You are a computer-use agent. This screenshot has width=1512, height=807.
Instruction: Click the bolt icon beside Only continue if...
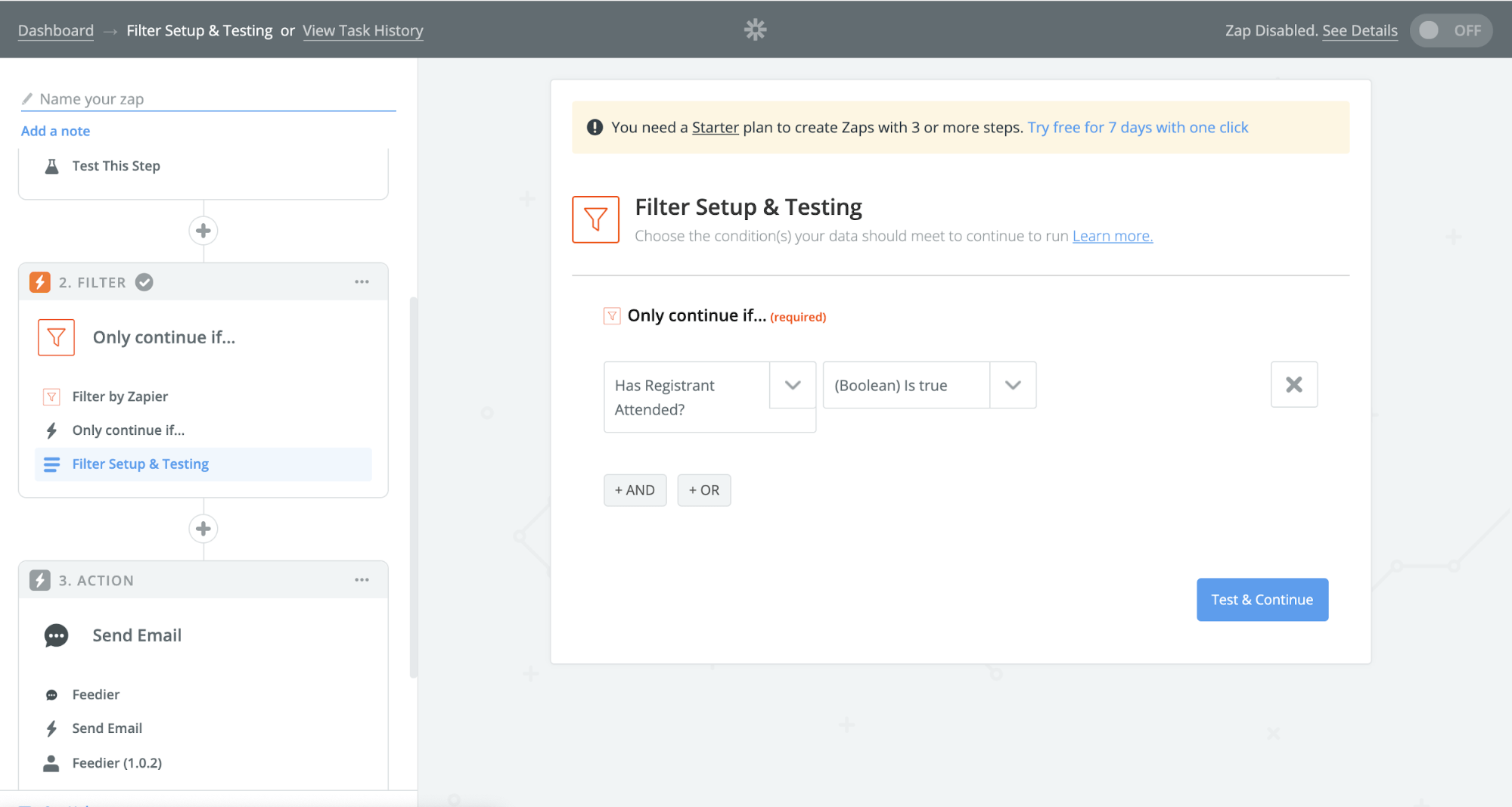click(51, 430)
